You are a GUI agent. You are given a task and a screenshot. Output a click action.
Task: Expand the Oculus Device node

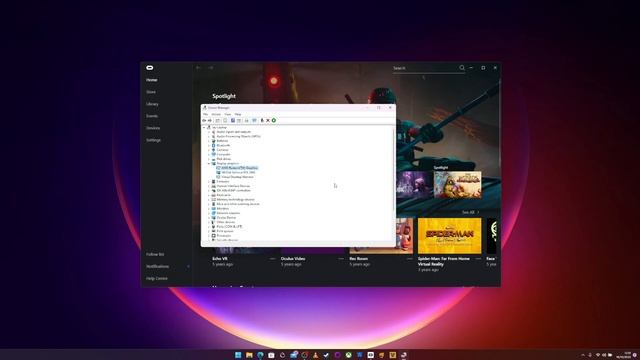click(x=209, y=218)
